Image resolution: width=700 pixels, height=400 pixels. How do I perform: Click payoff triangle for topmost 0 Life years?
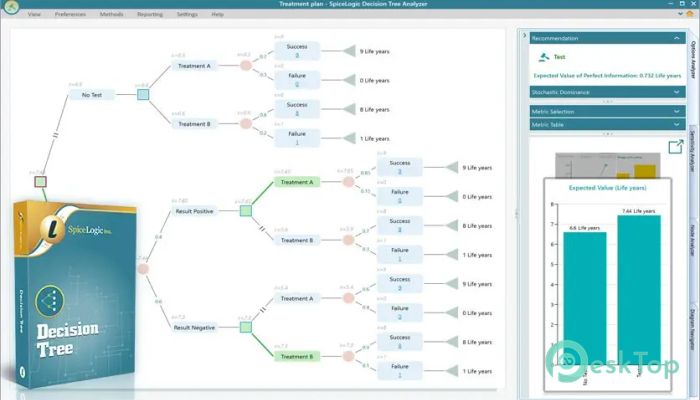(x=350, y=80)
